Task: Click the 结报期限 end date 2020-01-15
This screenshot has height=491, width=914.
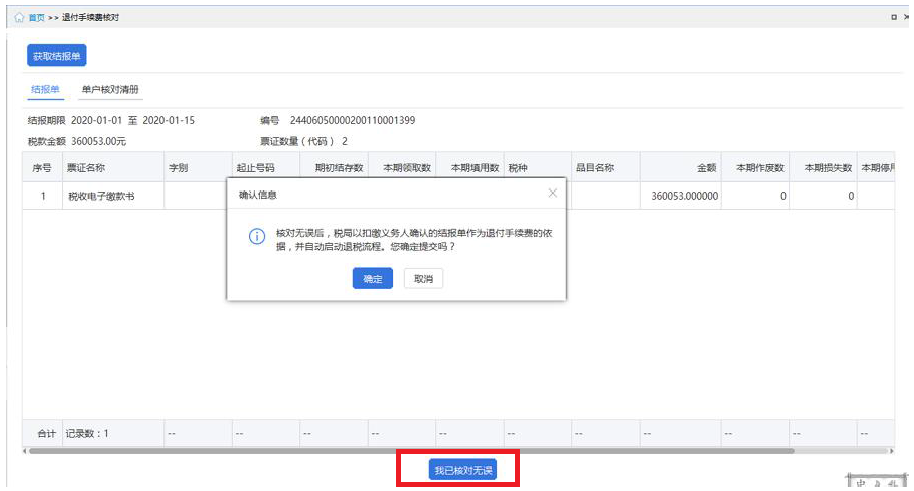Action: coord(168,120)
